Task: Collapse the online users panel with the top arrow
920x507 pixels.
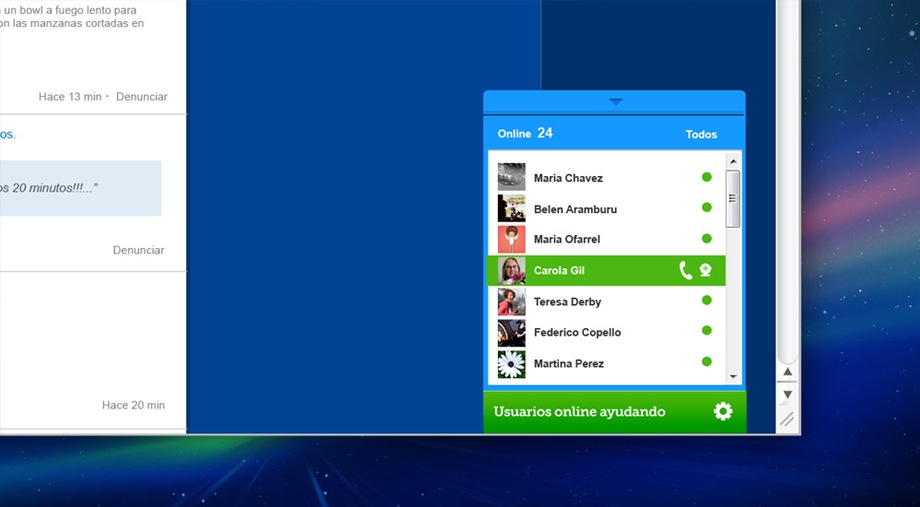Action: click(615, 101)
